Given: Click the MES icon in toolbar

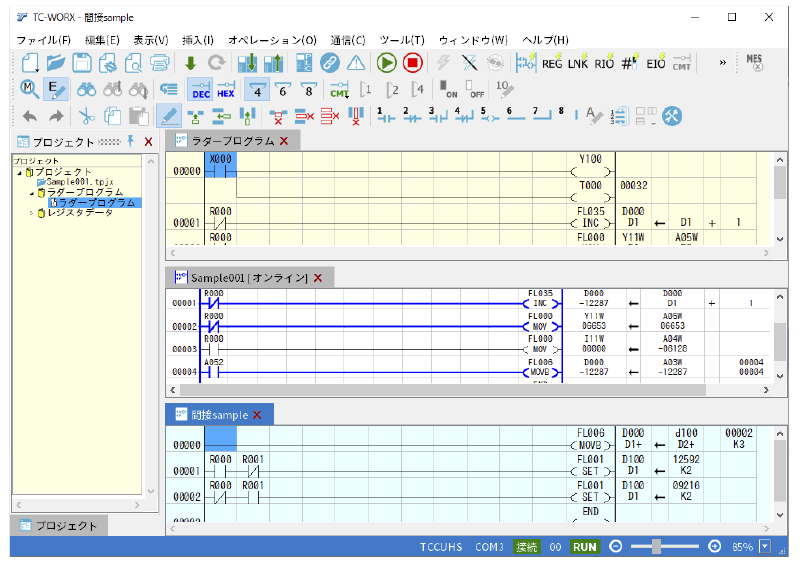Looking at the screenshot, I should click(x=754, y=62).
